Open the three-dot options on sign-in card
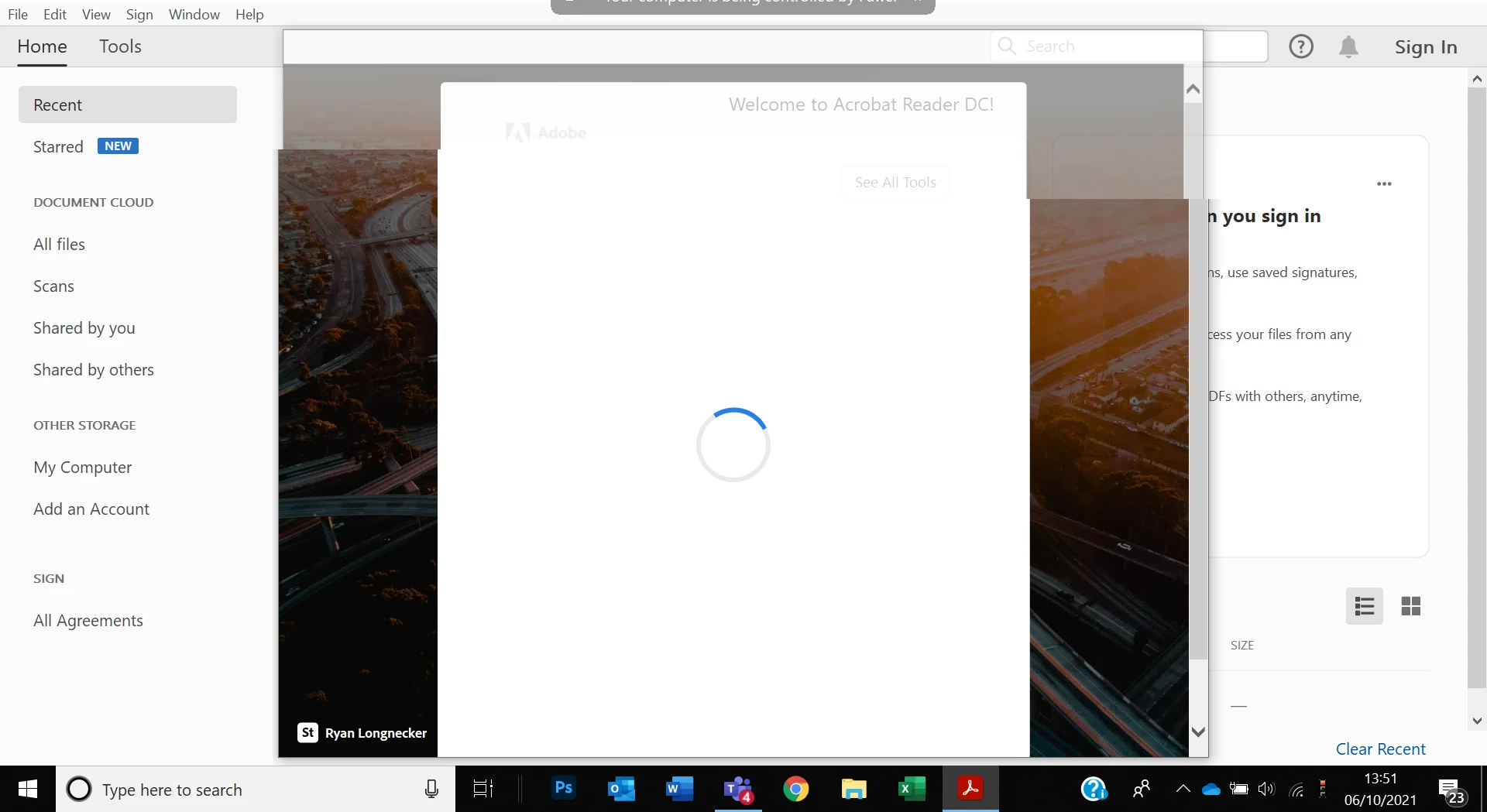Screen dimensions: 1487x812 tap(1384, 183)
